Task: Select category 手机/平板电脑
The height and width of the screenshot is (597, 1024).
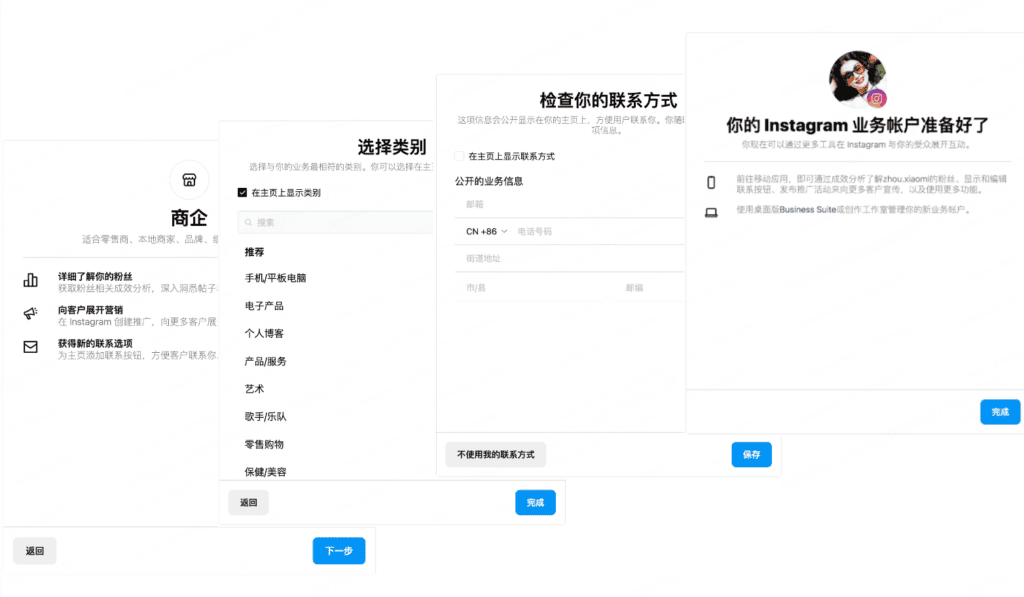Action: pos(275,278)
